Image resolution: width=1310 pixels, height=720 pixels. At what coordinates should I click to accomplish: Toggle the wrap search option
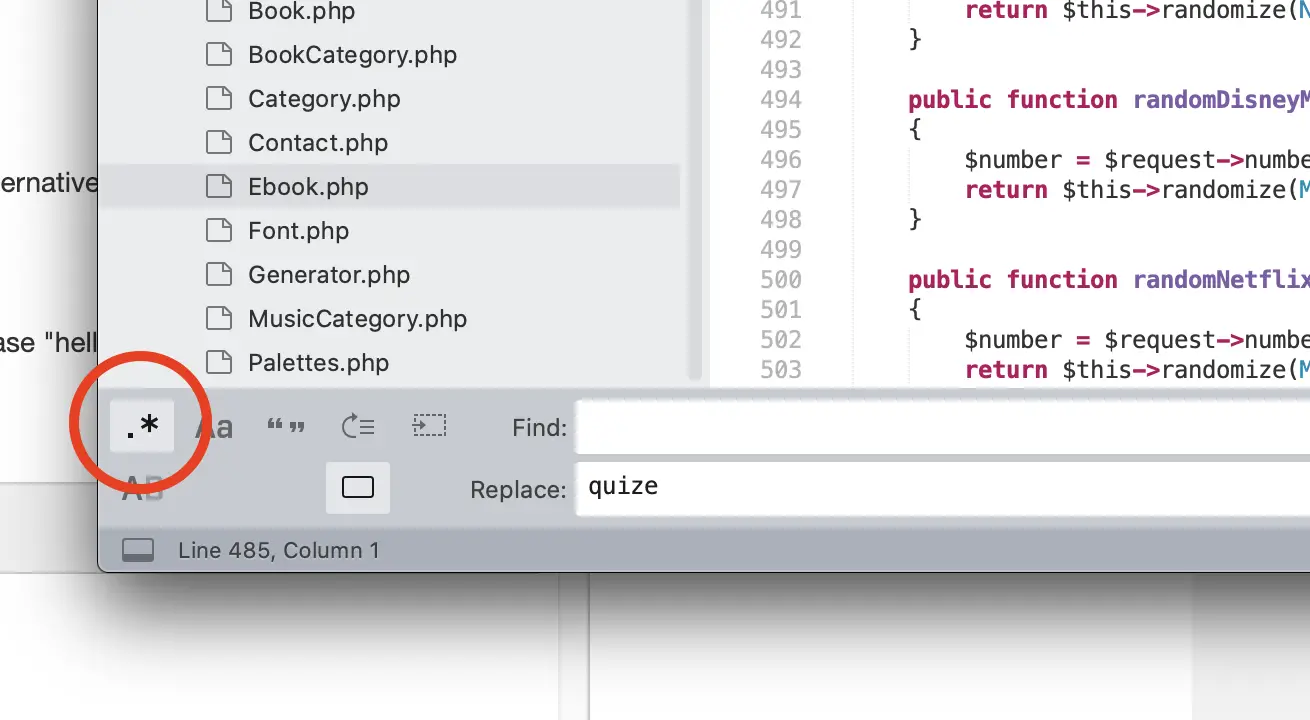pyautogui.click(x=358, y=427)
